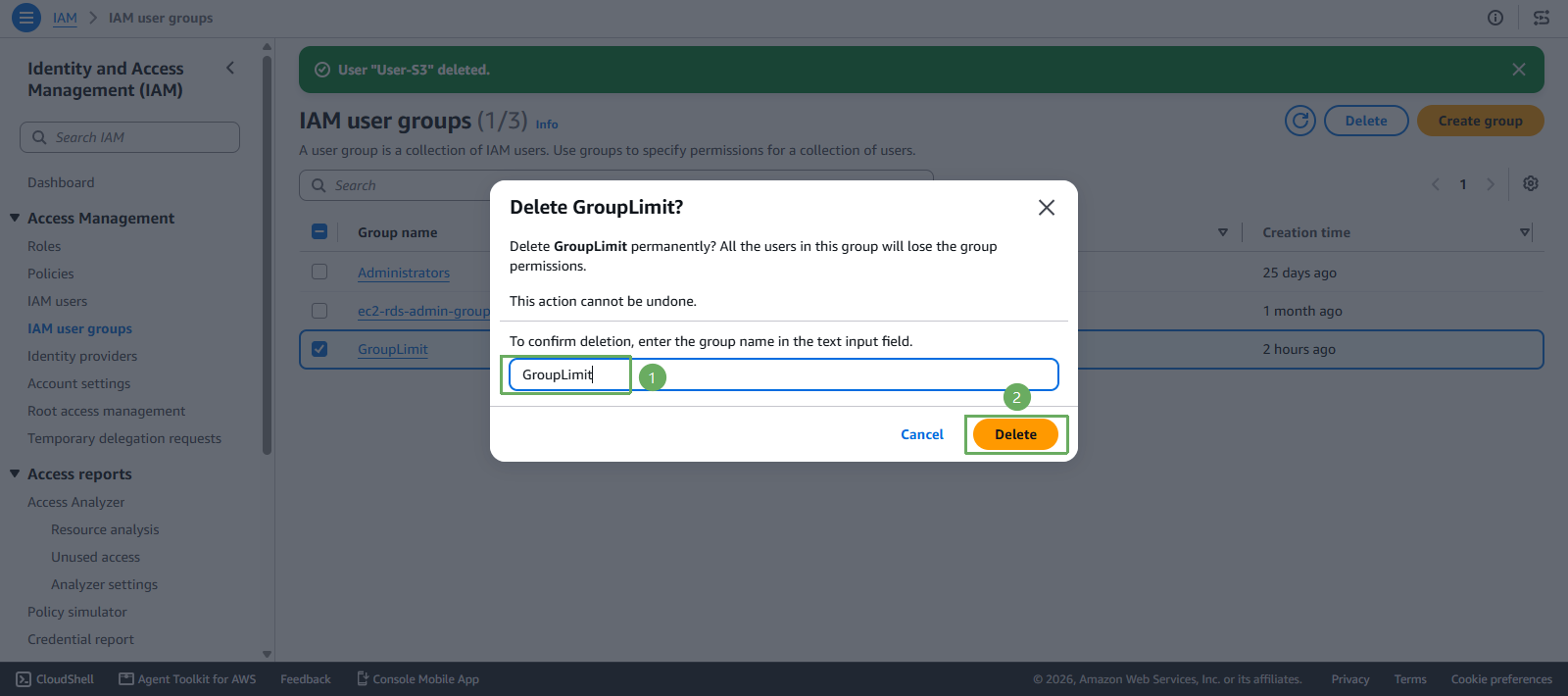Click the success checkmark icon in banner
The image size is (1568, 696).
[321, 70]
